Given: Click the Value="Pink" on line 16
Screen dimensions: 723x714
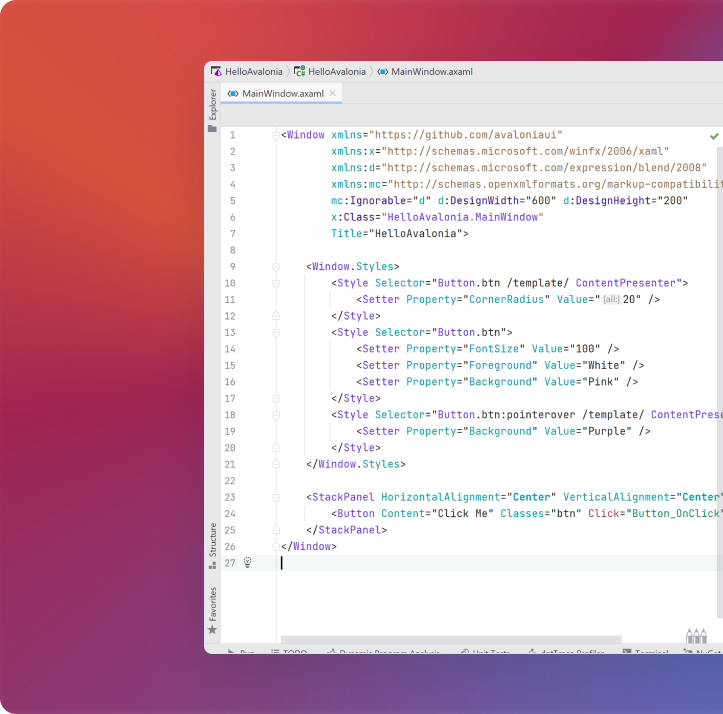Looking at the screenshot, I should tap(581, 382).
